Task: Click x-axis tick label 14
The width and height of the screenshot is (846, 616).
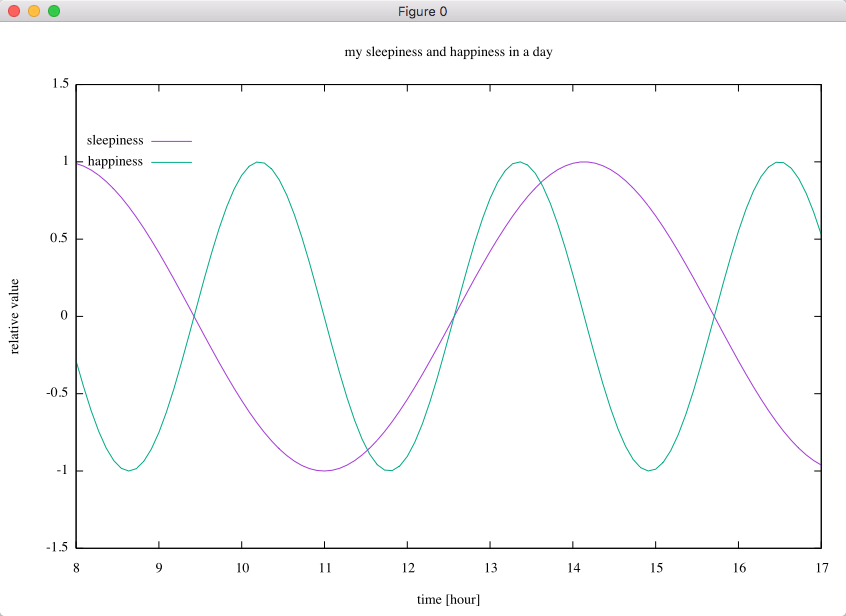Action: (572, 566)
